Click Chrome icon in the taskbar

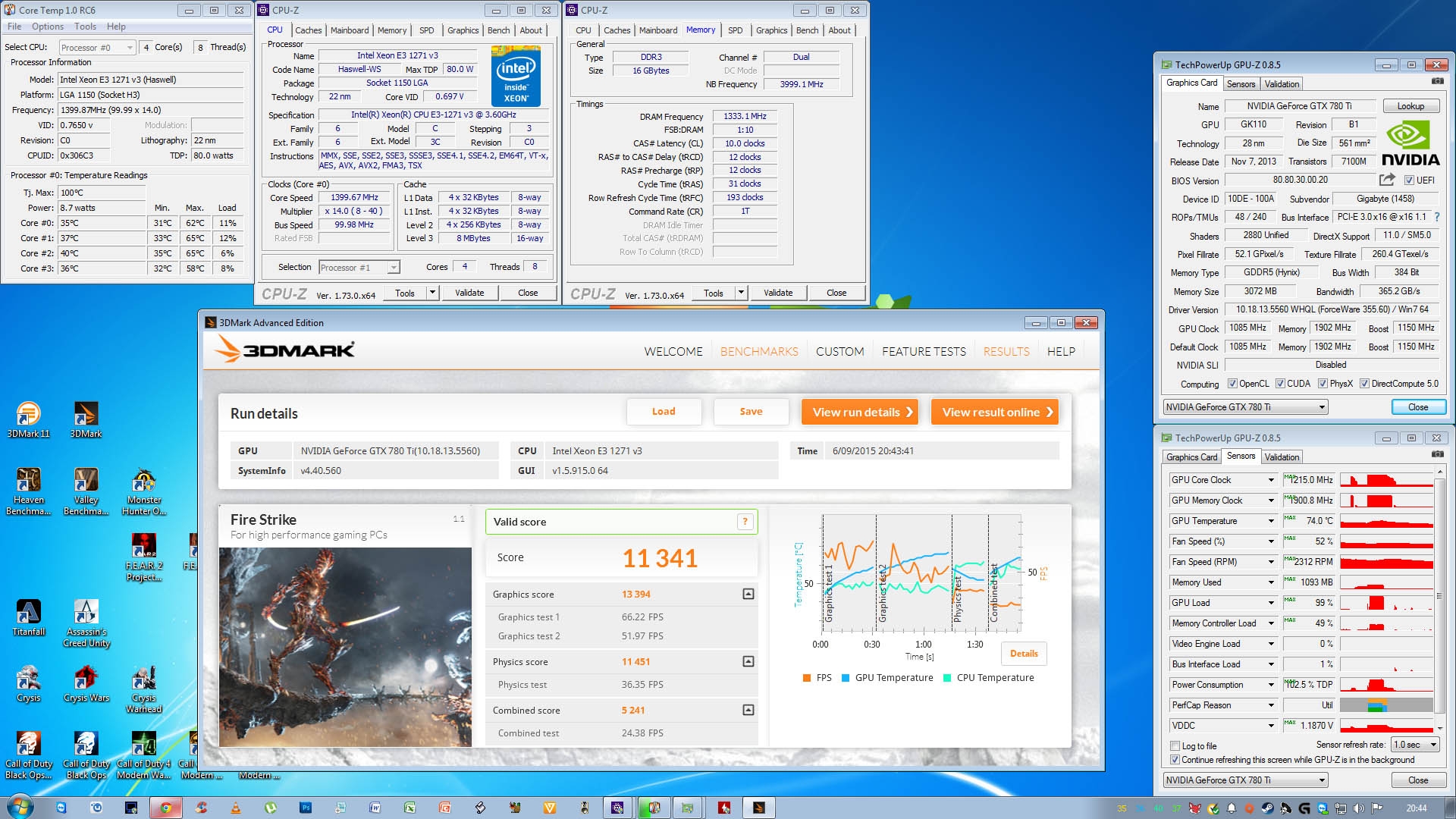pos(165,808)
